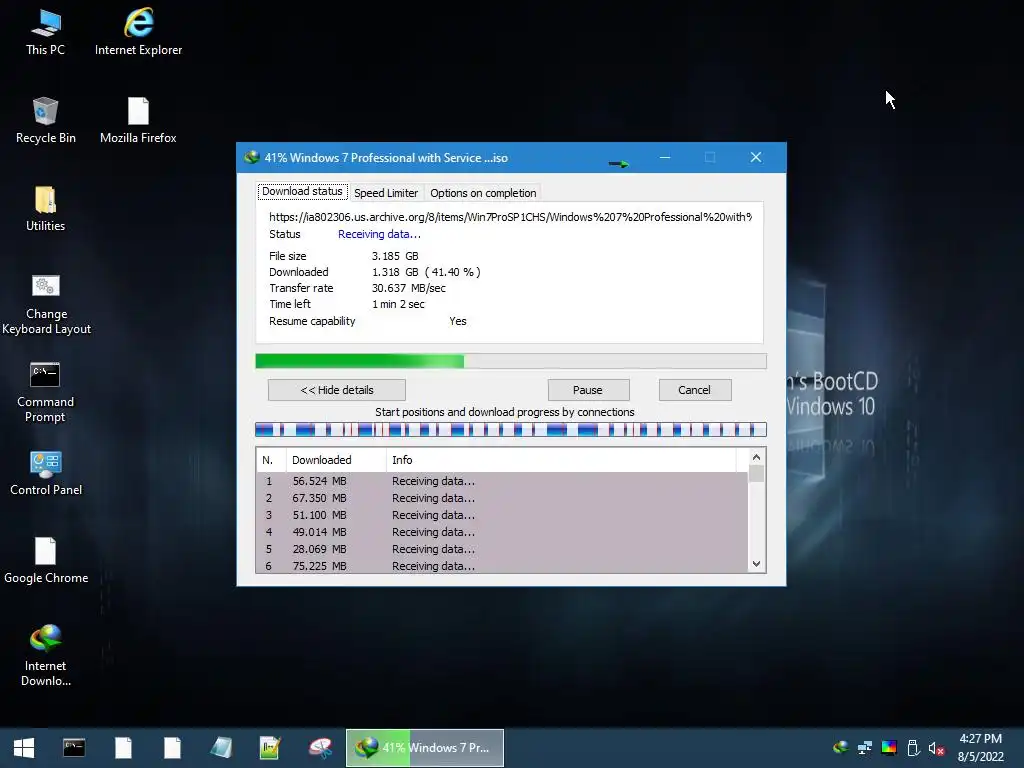Launch Internet Download Manager desktop shortcut
Viewport: 1024px width, 768px height.
[45, 656]
